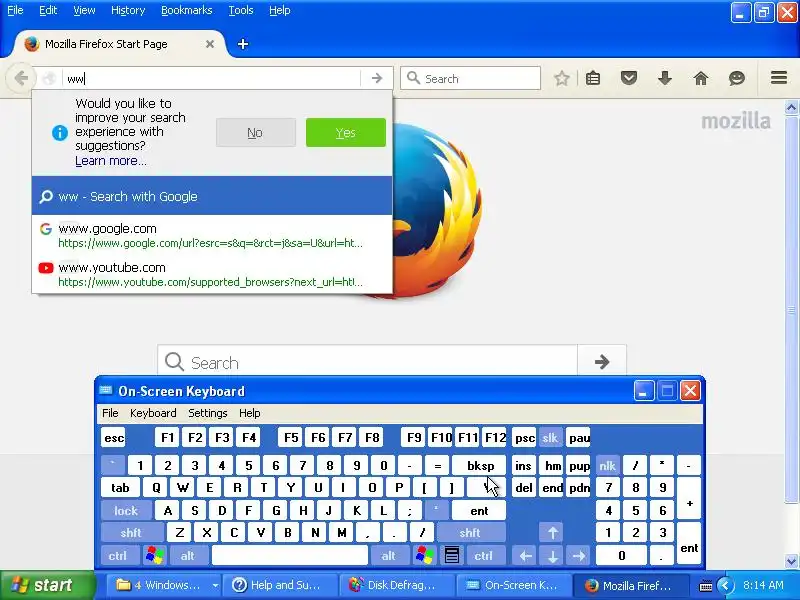Open the Firefox Bookmarks menu
800x600 pixels.
coord(186,10)
